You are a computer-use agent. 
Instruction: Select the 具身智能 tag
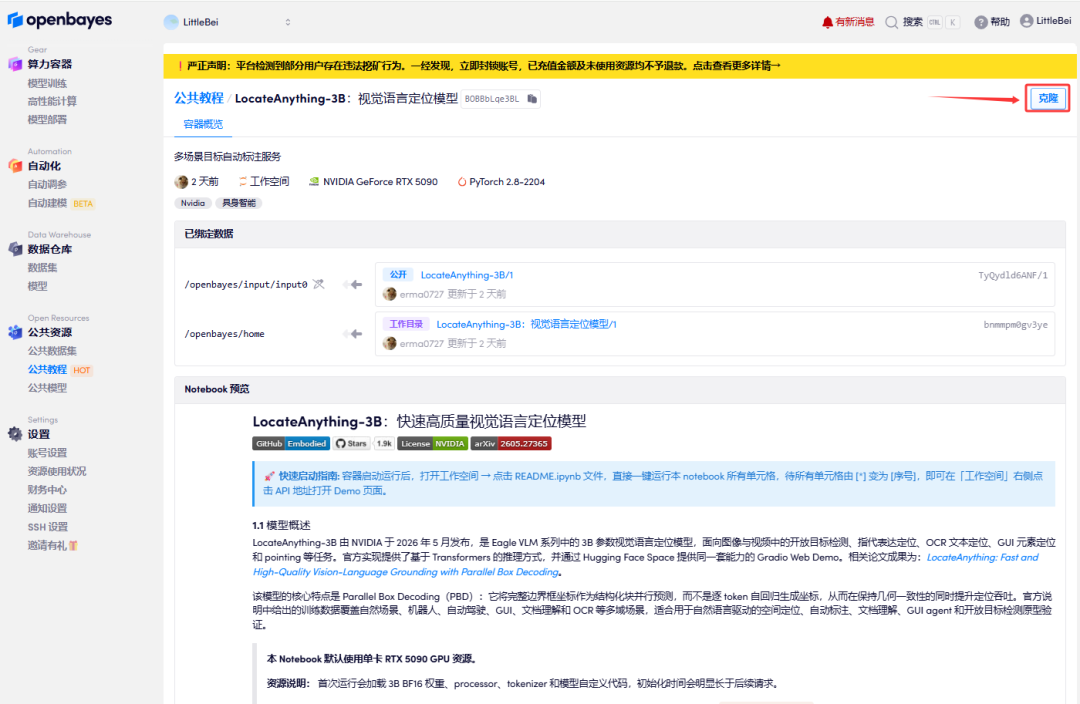click(x=238, y=203)
